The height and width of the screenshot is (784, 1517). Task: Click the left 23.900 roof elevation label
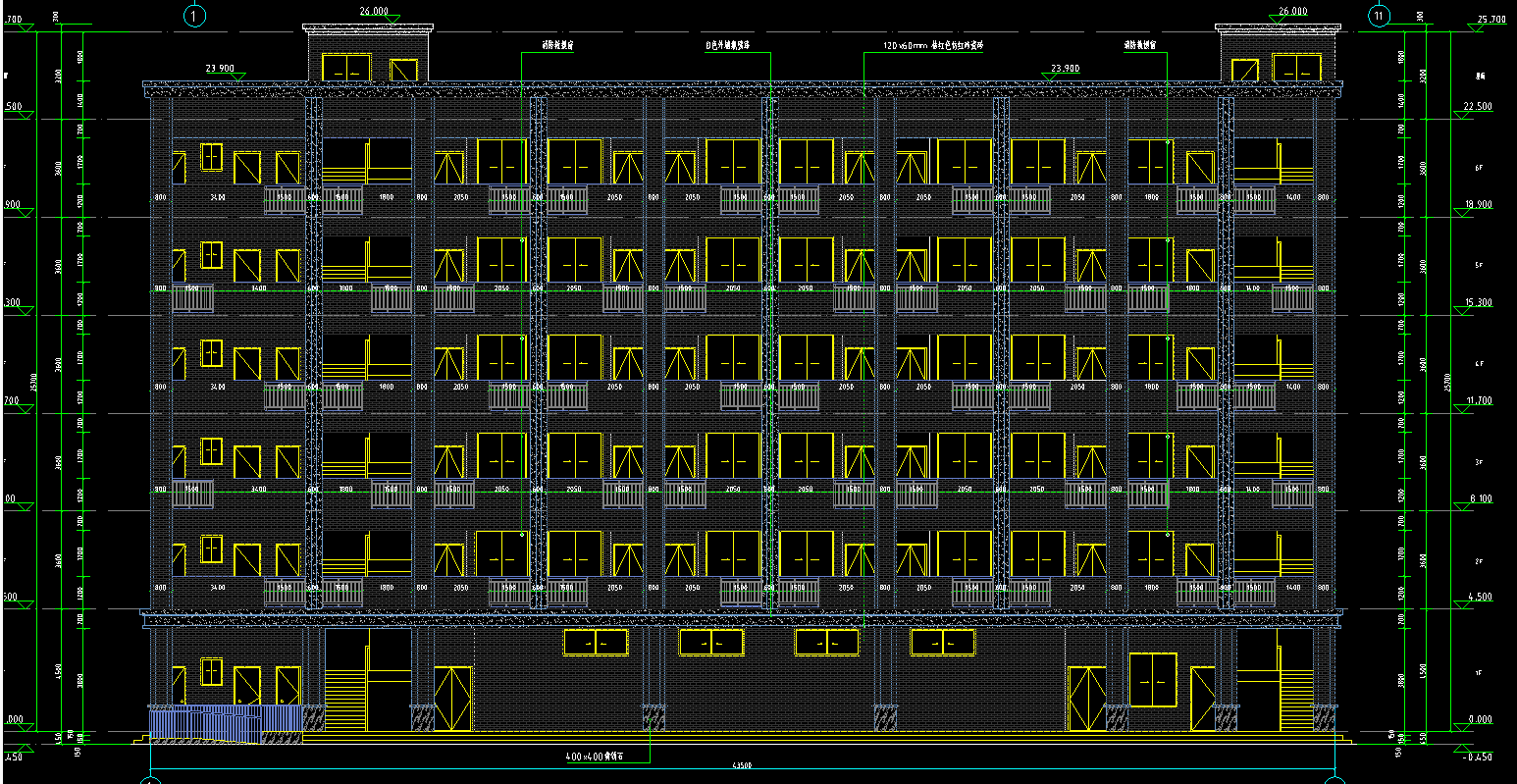click(219, 69)
